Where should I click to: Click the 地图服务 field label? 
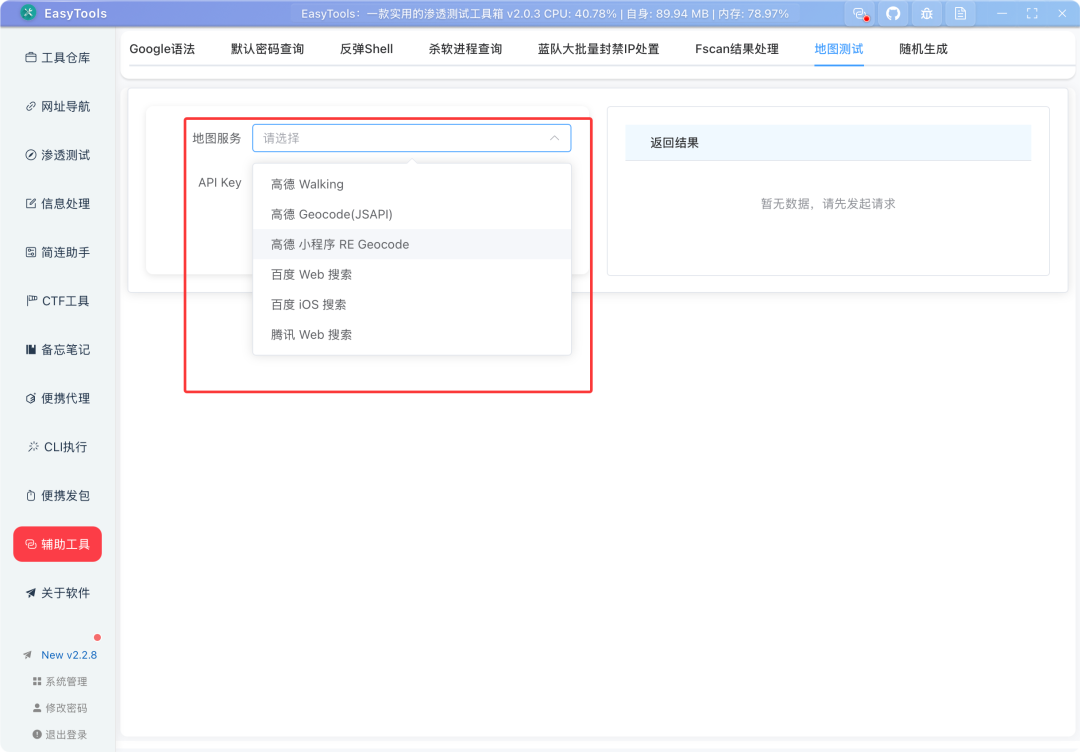217,138
